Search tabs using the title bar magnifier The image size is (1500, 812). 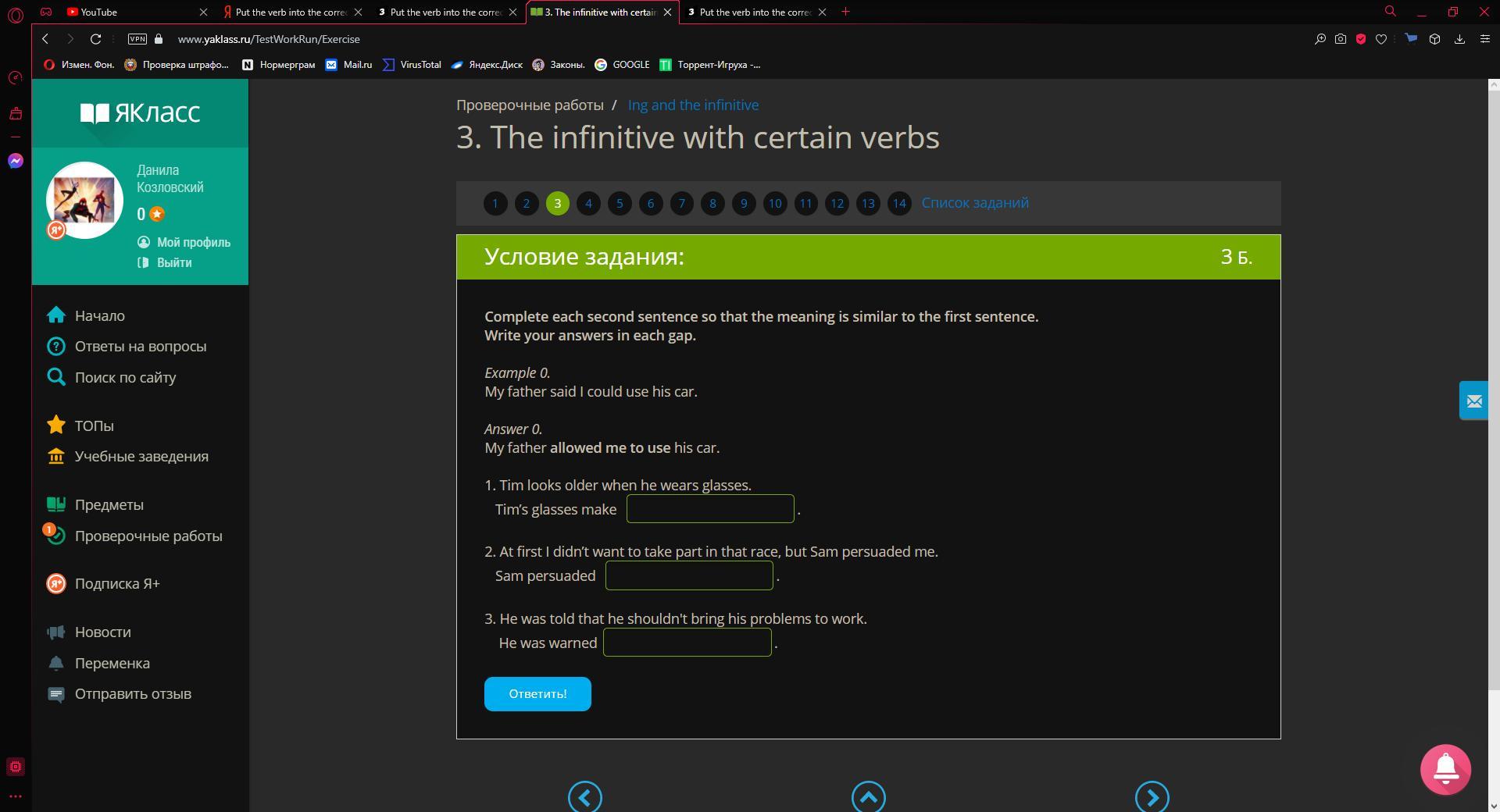pos(1391,12)
